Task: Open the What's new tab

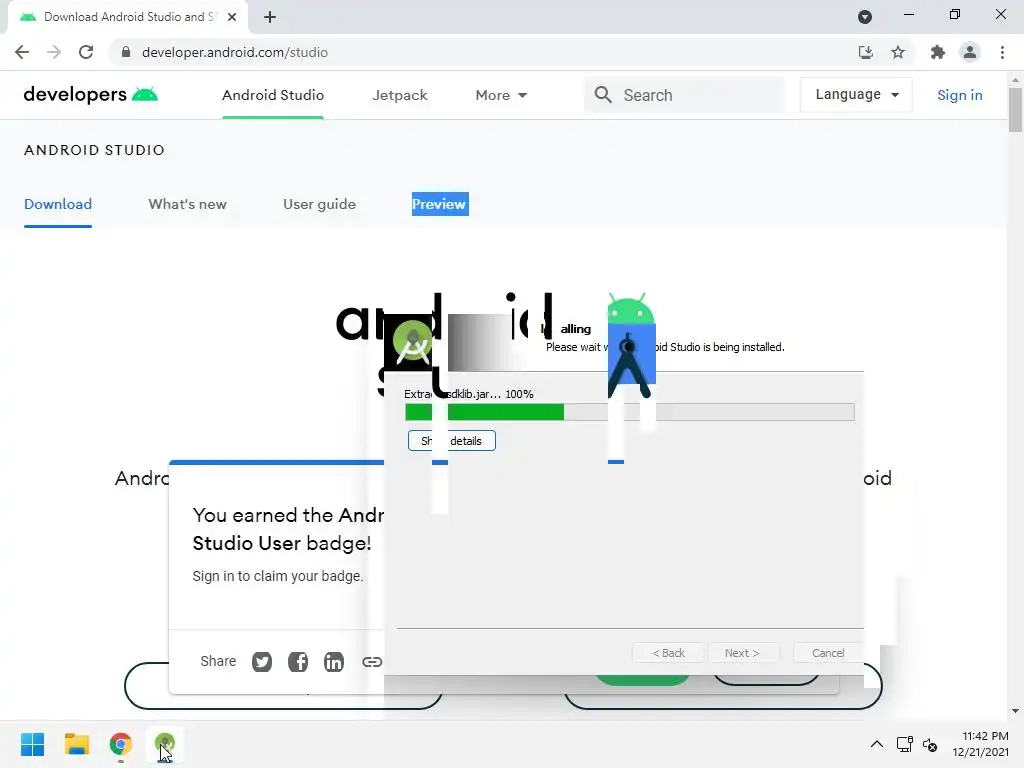Action: [187, 204]
